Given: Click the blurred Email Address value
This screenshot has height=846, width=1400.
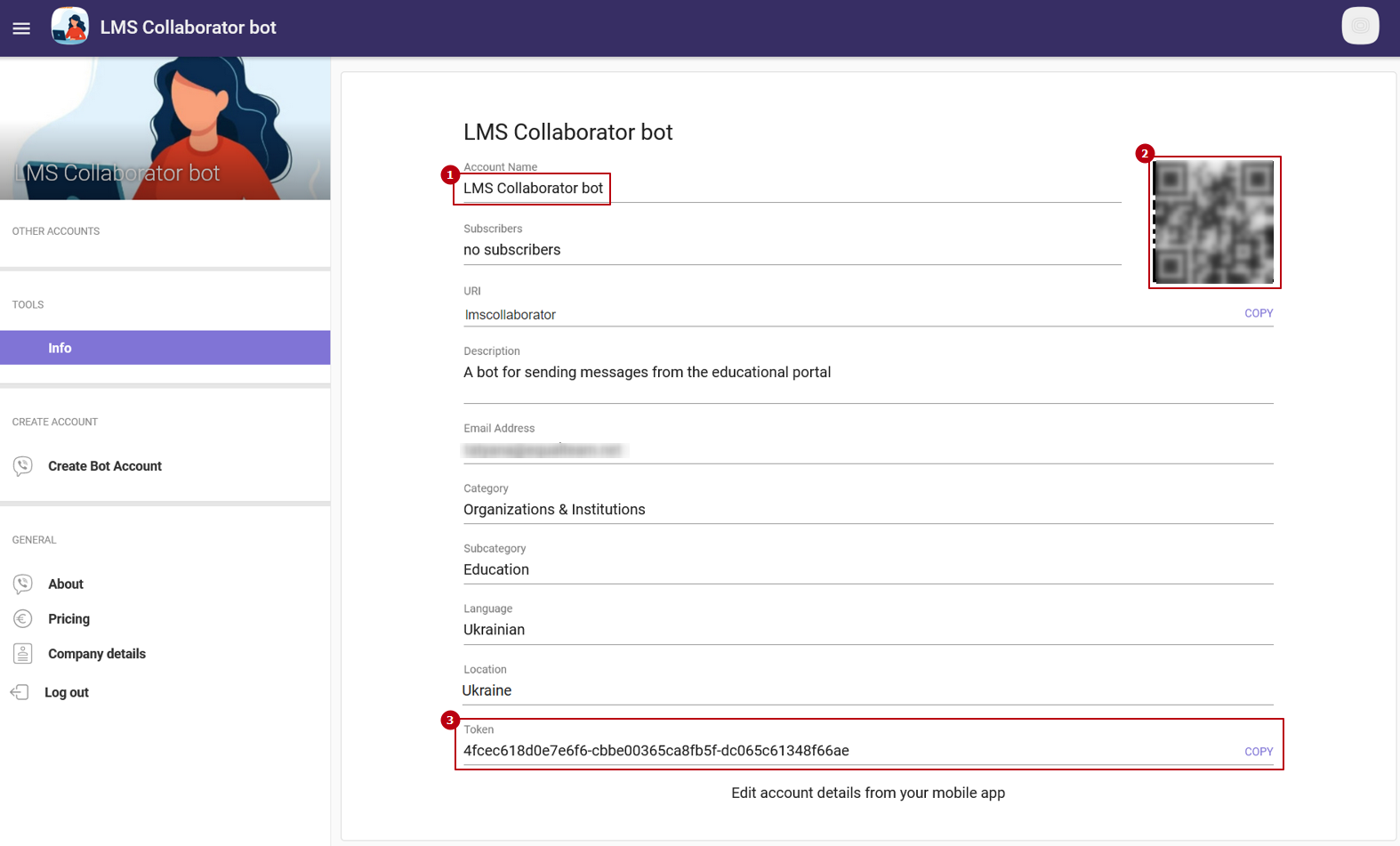Looking at the screenshot, I should click(544, 450).
